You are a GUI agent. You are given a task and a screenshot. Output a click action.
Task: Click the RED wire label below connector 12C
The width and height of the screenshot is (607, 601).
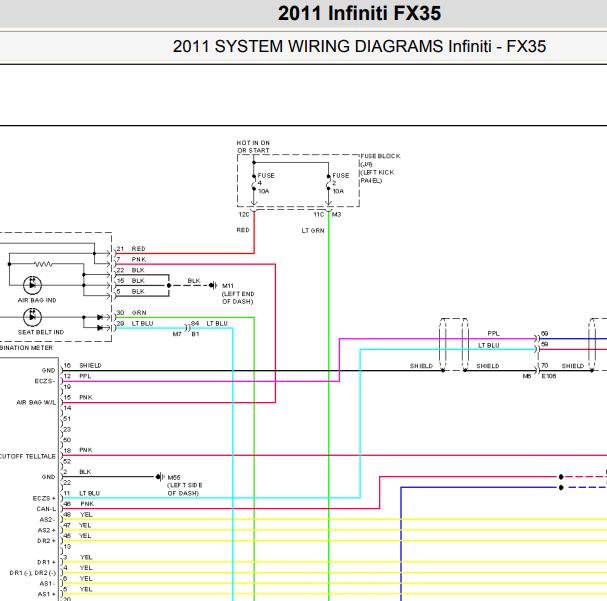tap(243, 230)
